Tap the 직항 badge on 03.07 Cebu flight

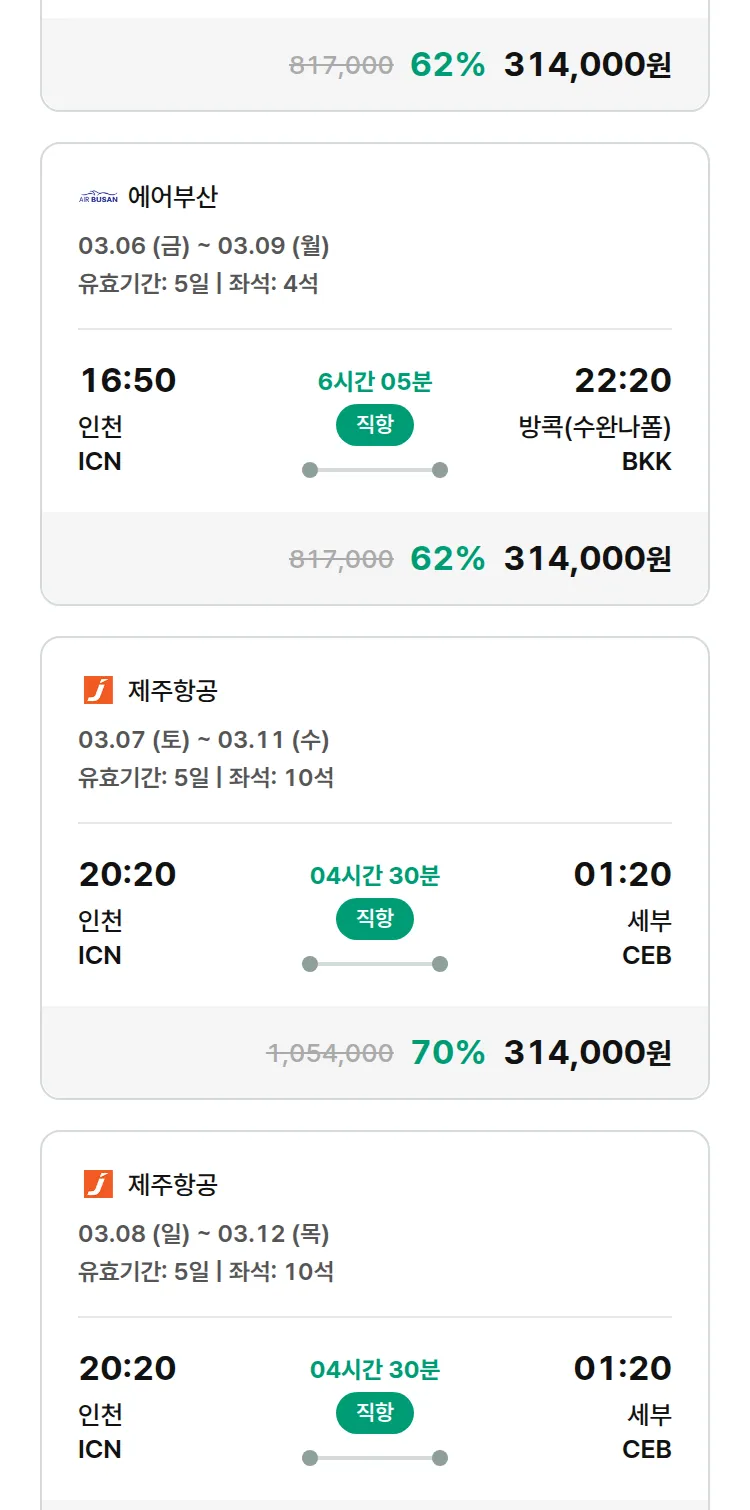(x=375, y=919)
